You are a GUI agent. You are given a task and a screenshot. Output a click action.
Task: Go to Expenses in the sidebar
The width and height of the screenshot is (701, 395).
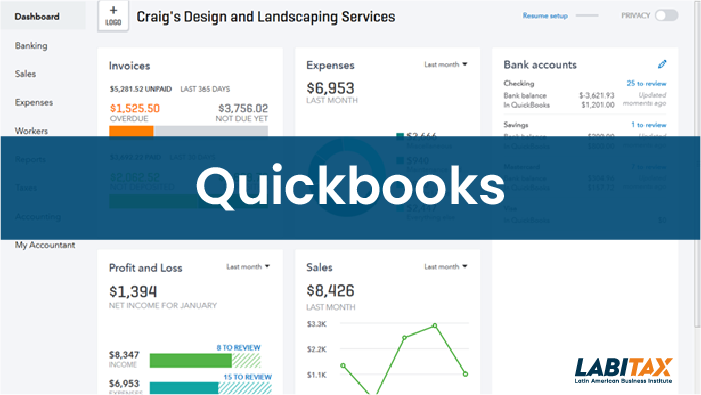(x=34, y=102)
